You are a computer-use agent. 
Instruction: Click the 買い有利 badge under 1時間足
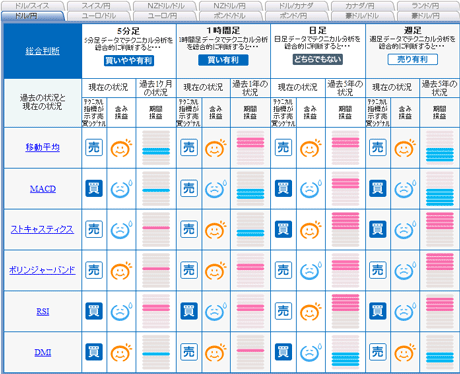tap(223, 60)
